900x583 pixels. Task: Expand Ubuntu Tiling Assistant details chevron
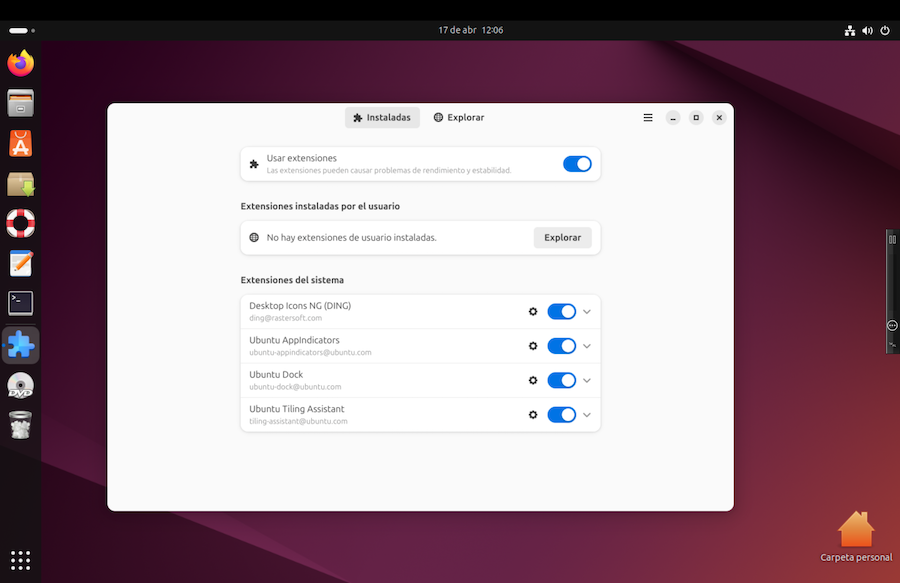587,415
